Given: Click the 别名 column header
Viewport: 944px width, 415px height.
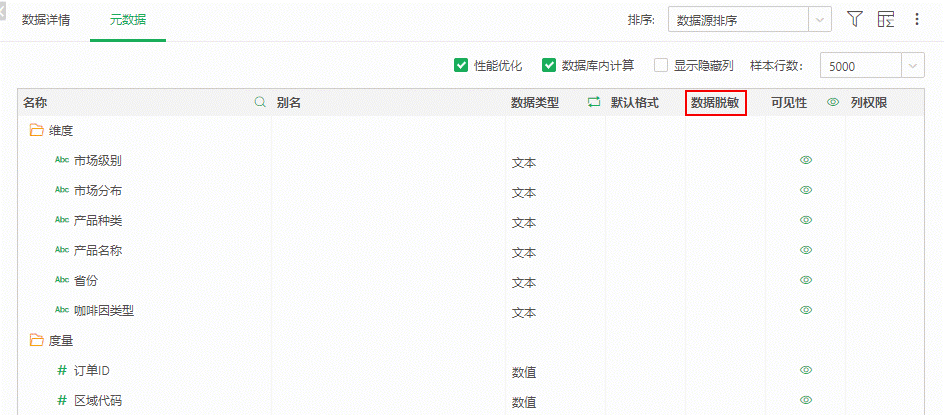Looking at the screenshot, I should pos(288,103).
